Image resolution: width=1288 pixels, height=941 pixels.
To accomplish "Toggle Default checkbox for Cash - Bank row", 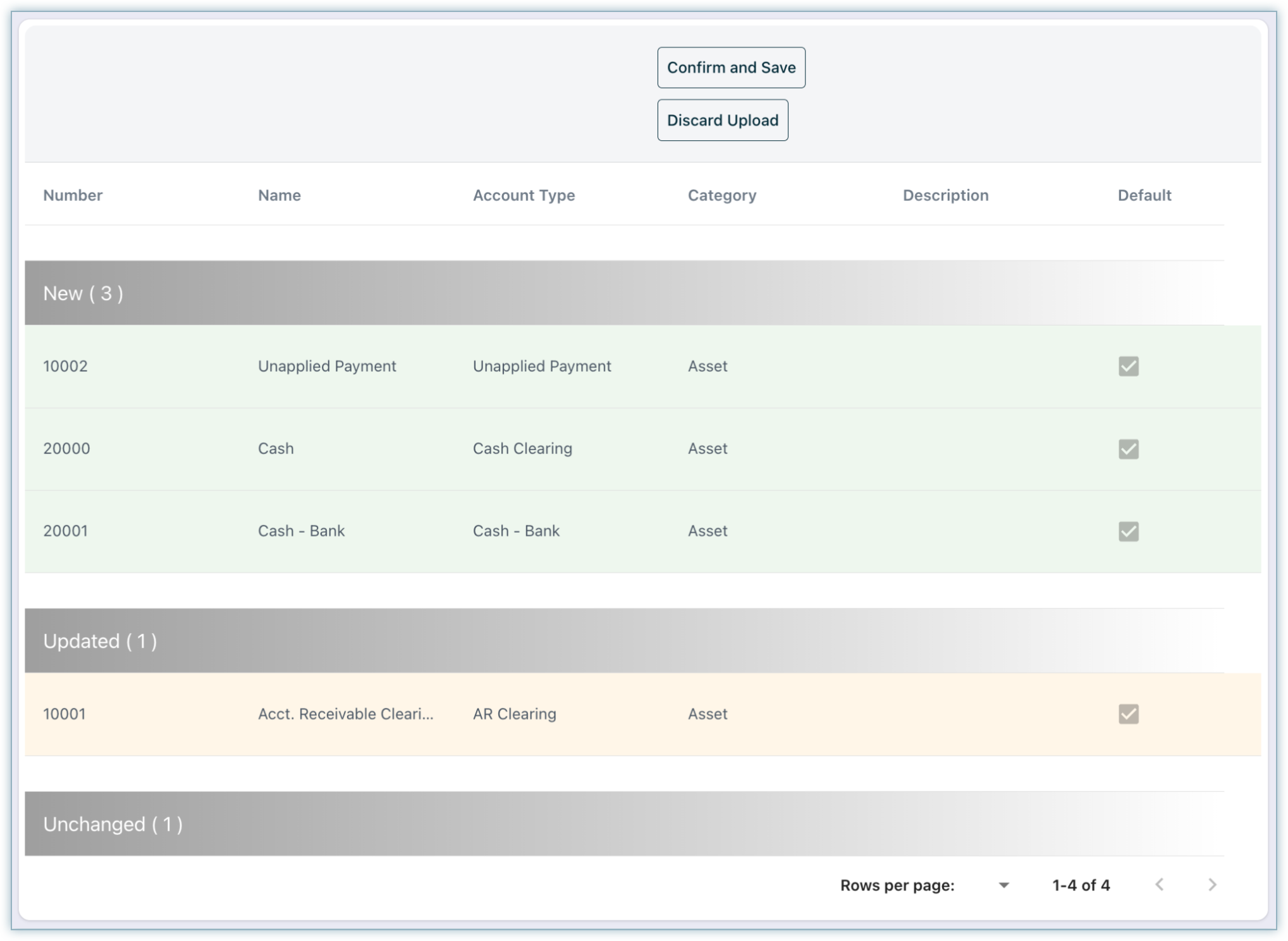I will click(1128, 531).
